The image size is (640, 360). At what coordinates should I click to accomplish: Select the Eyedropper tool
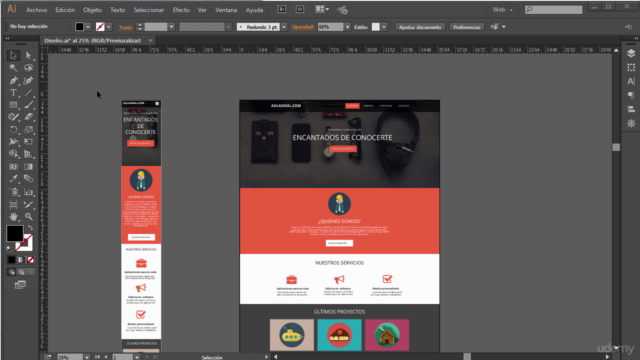tap(13, 179)
